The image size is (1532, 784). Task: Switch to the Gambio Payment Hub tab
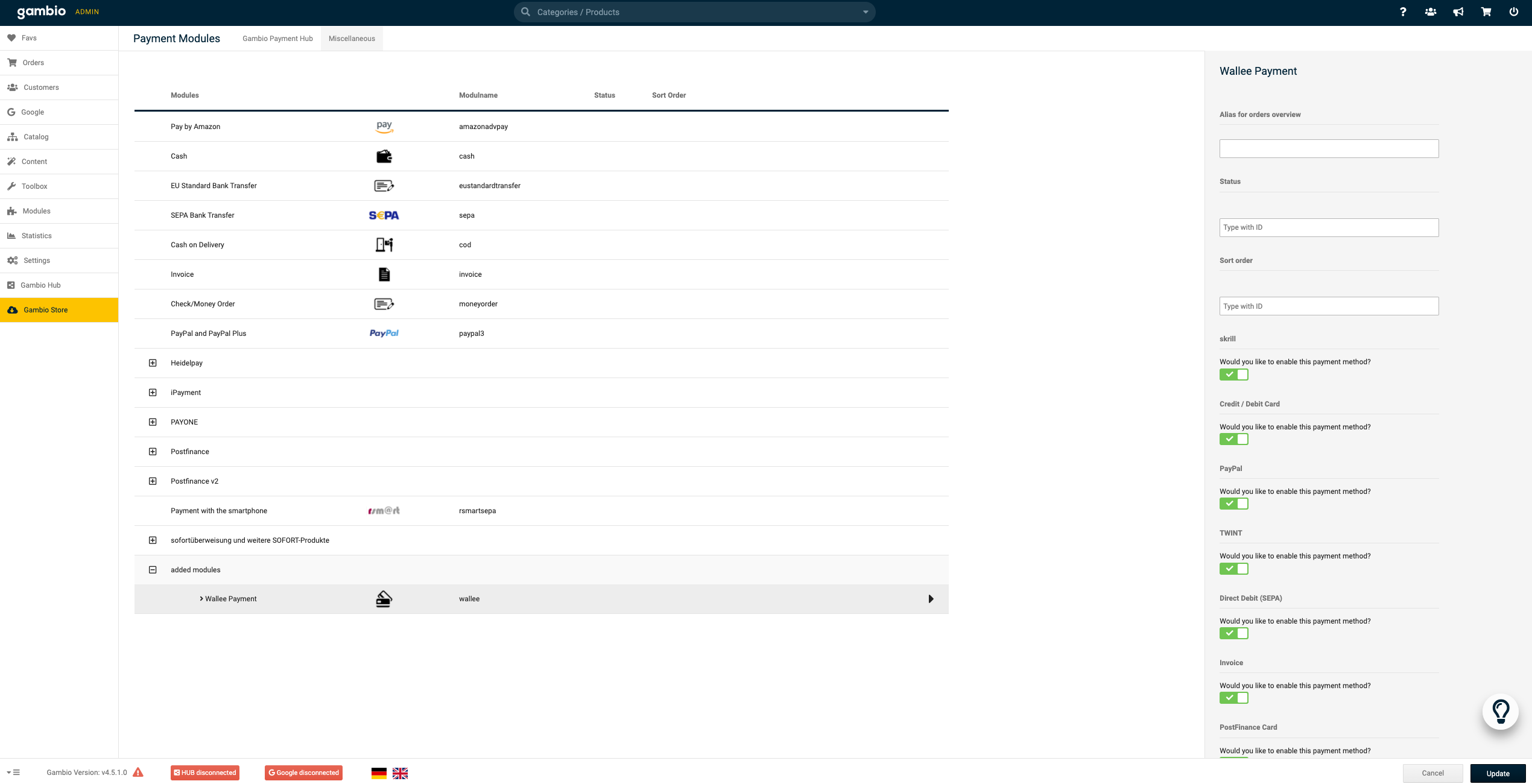[277, 38]
